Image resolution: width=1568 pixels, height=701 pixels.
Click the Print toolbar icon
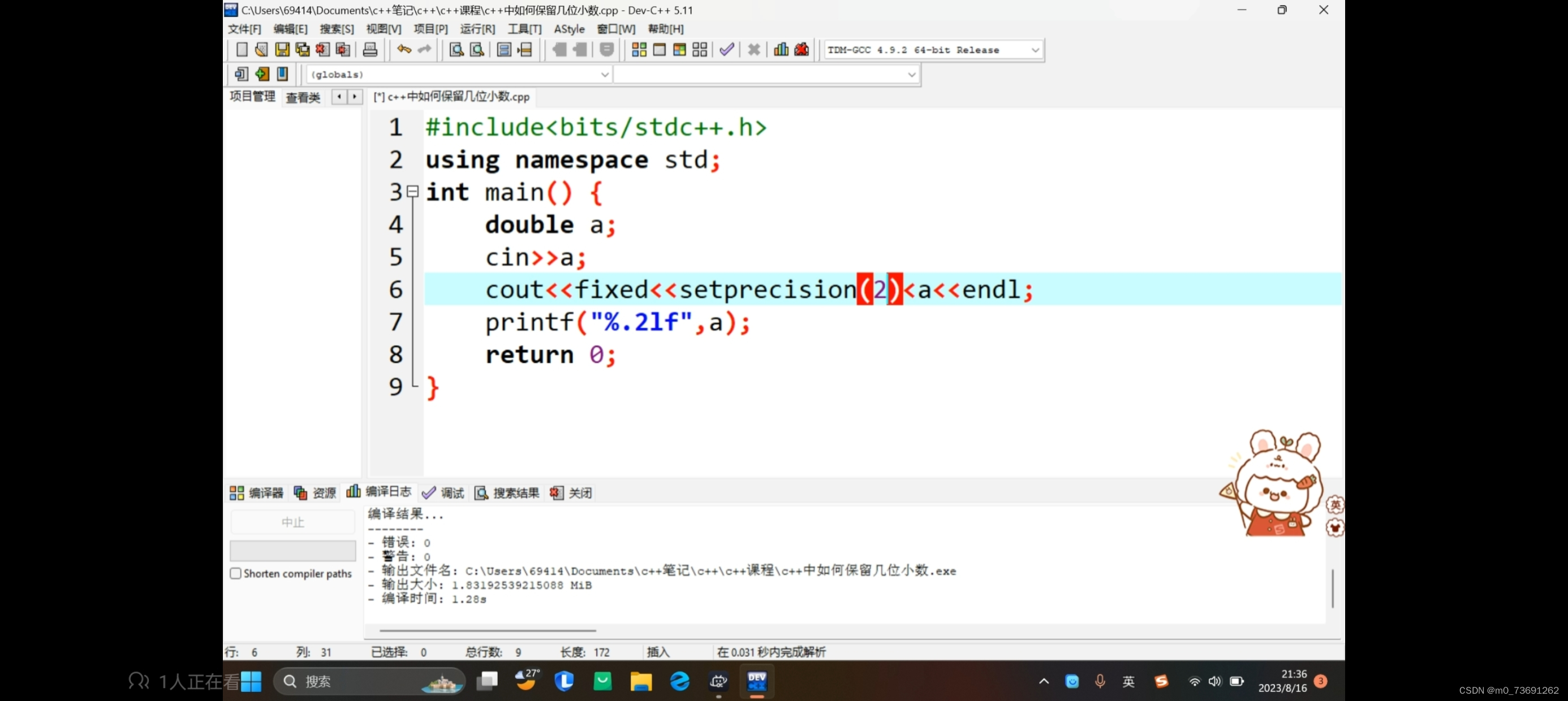370,50
